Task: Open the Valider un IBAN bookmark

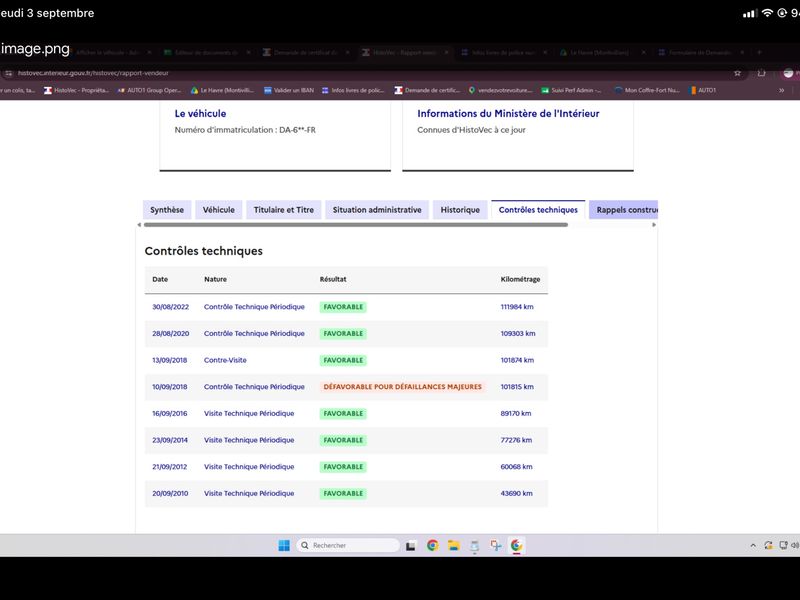Action: pos(289,90)
